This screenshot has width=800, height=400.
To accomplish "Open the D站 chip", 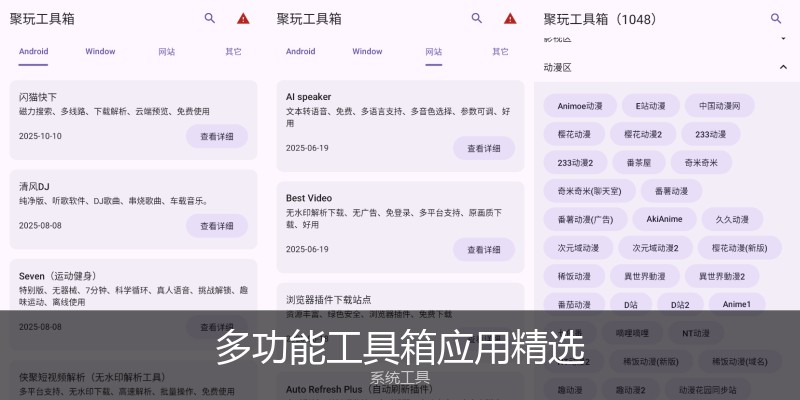I will pyautogui.click(x=631, y=305).
